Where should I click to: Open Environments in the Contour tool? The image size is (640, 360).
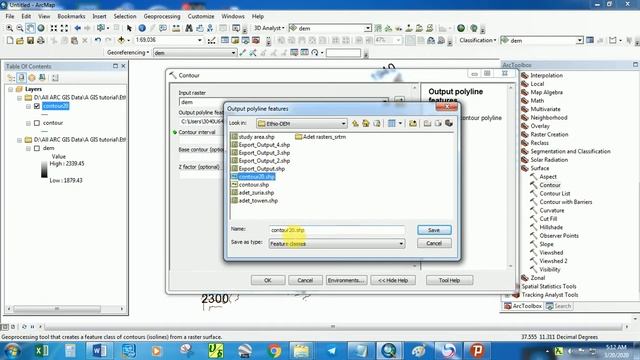[x=346, y=280]
